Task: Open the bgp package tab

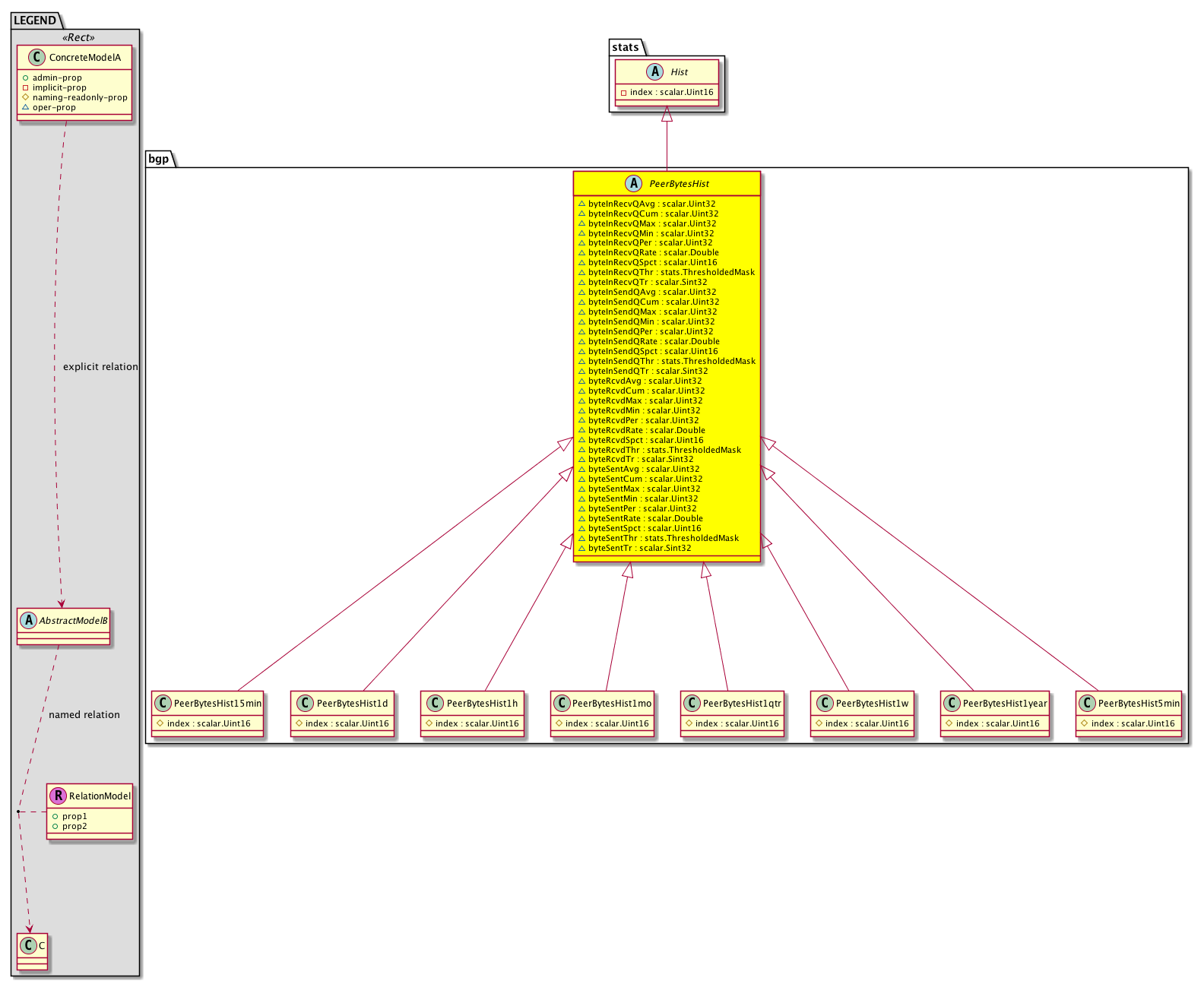Action: [x=159, y=159]
